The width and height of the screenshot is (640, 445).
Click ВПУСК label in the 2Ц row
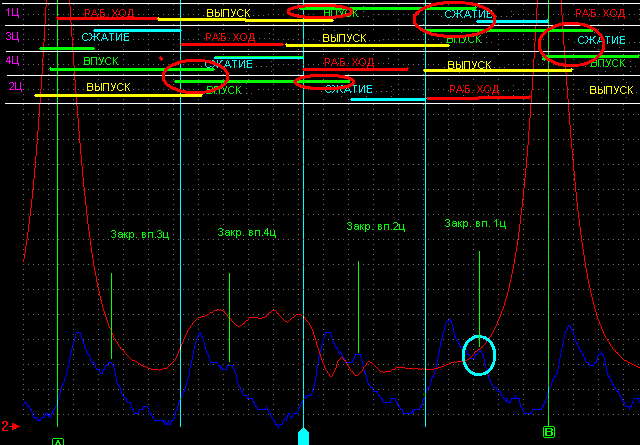224,90
